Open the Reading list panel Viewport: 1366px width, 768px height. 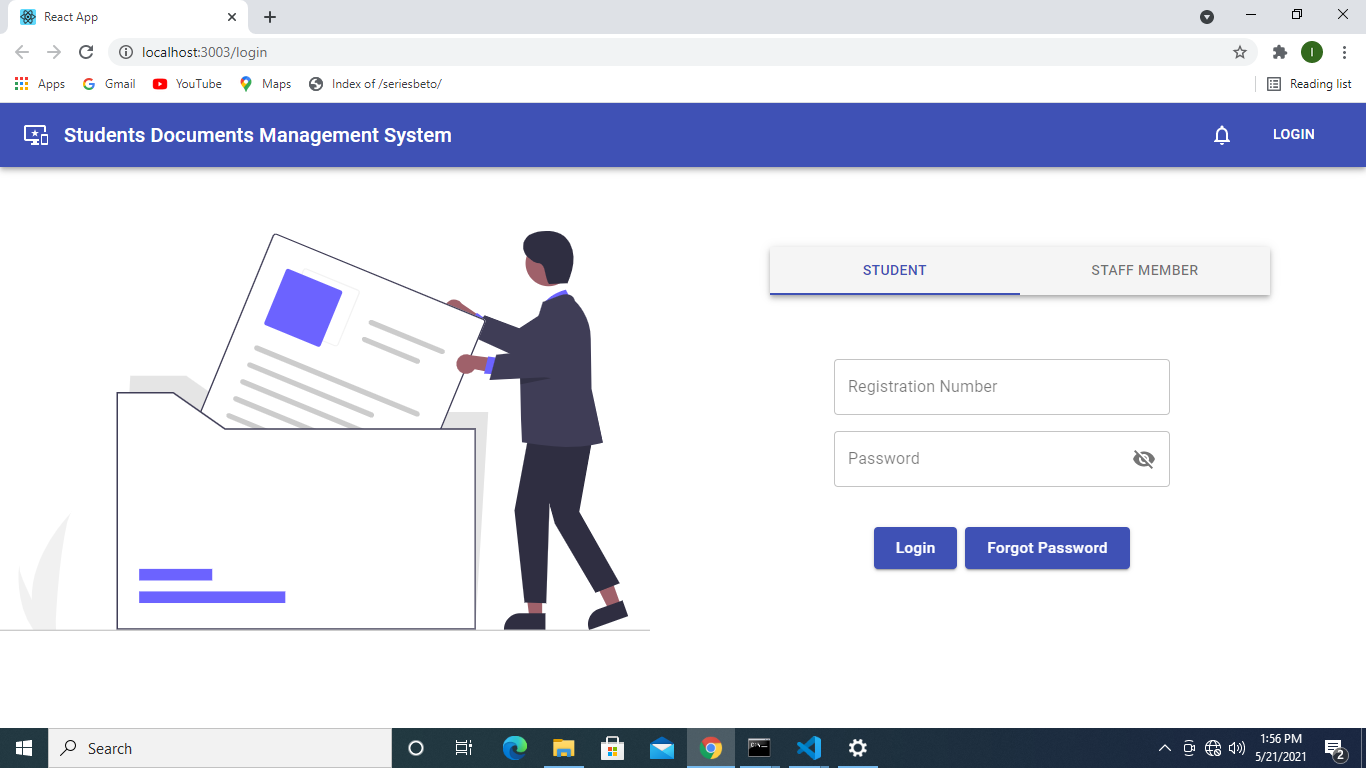(1309, 84)
